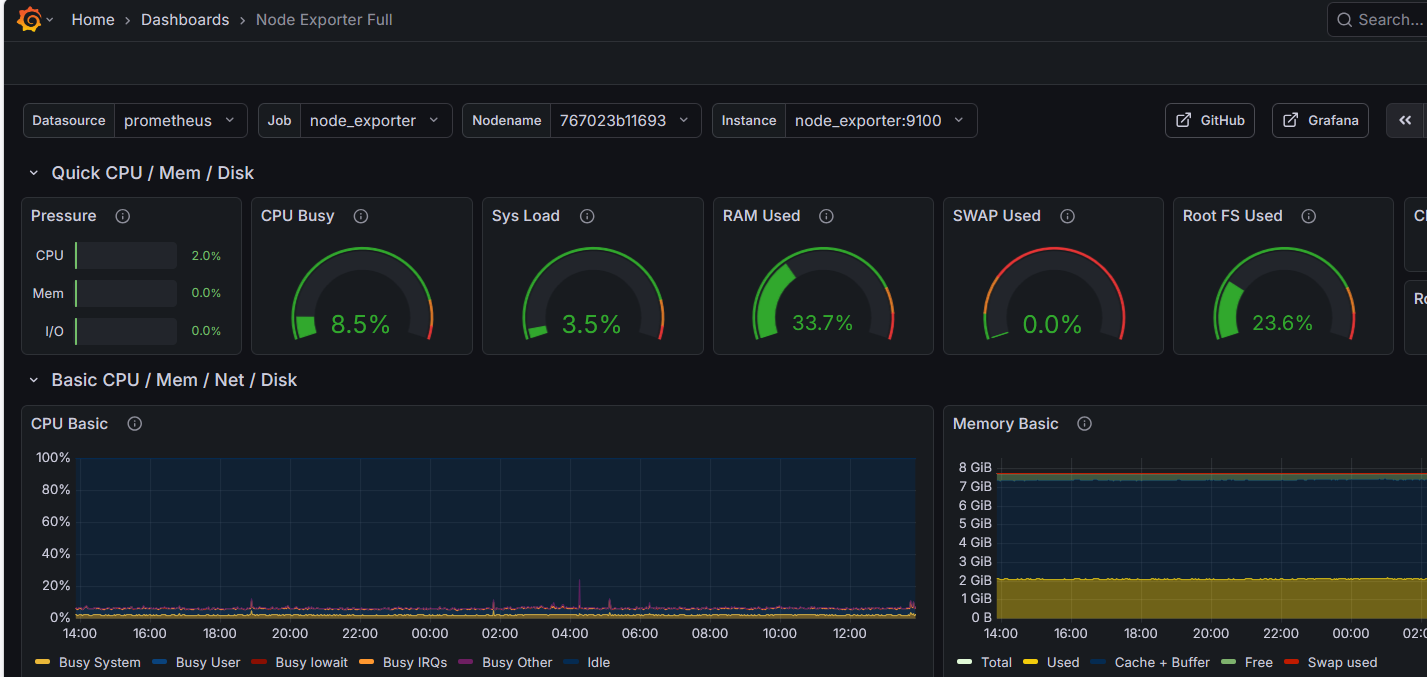Click the Sys Load info icon
The width and height of the screenshot is (1427, 677).
587,216
